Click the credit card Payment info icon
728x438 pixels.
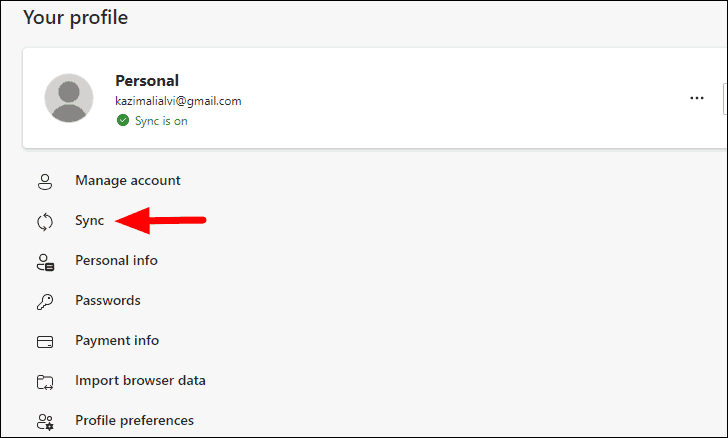pos(45,342)
